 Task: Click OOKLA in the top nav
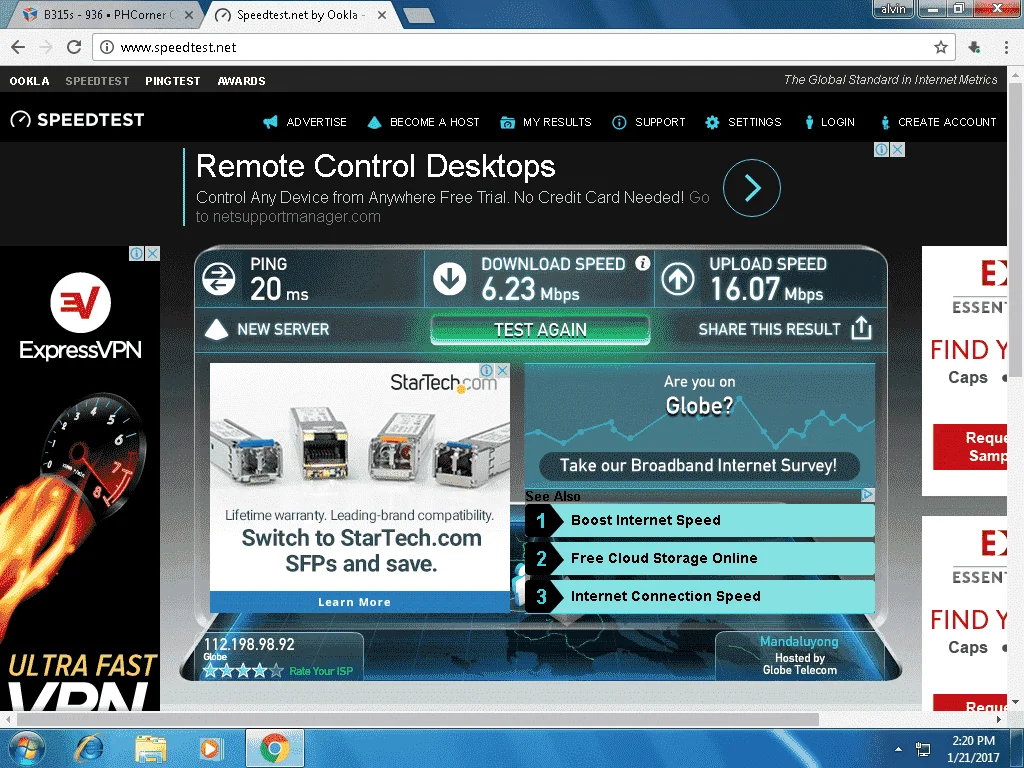[x=29, y=81]
